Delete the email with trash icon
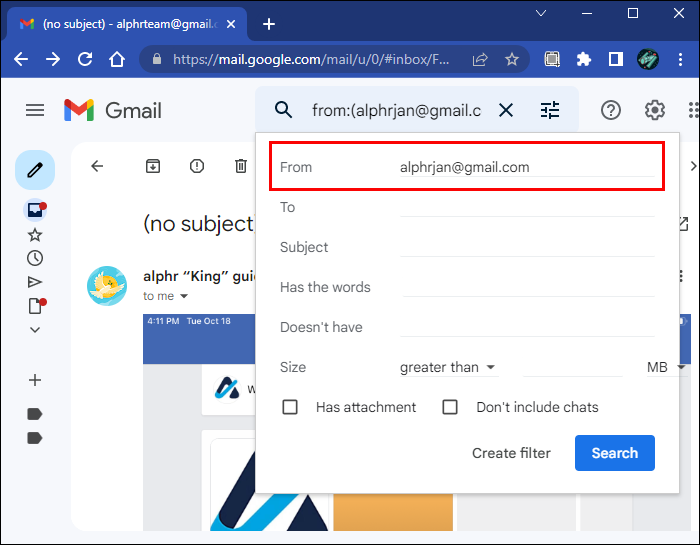Image resolution: width=700 pixels, height=545 pixels. click(x=241, y=166)
